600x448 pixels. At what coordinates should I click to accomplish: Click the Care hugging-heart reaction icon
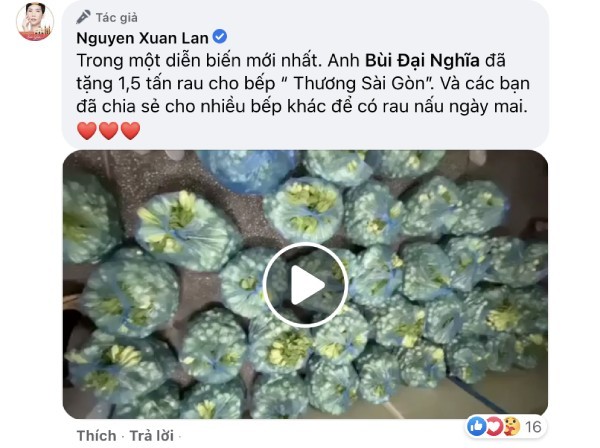click(511, 426)
